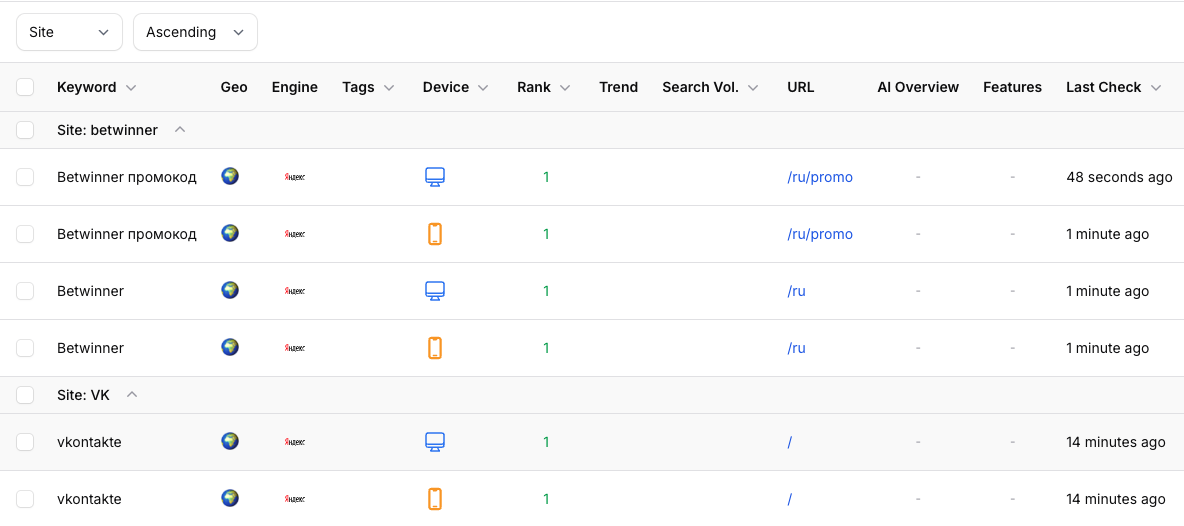The image size is (1184, 526).
Task: Click globe icon in desktop Betwinner /ru row
Action: click(230, 290)
